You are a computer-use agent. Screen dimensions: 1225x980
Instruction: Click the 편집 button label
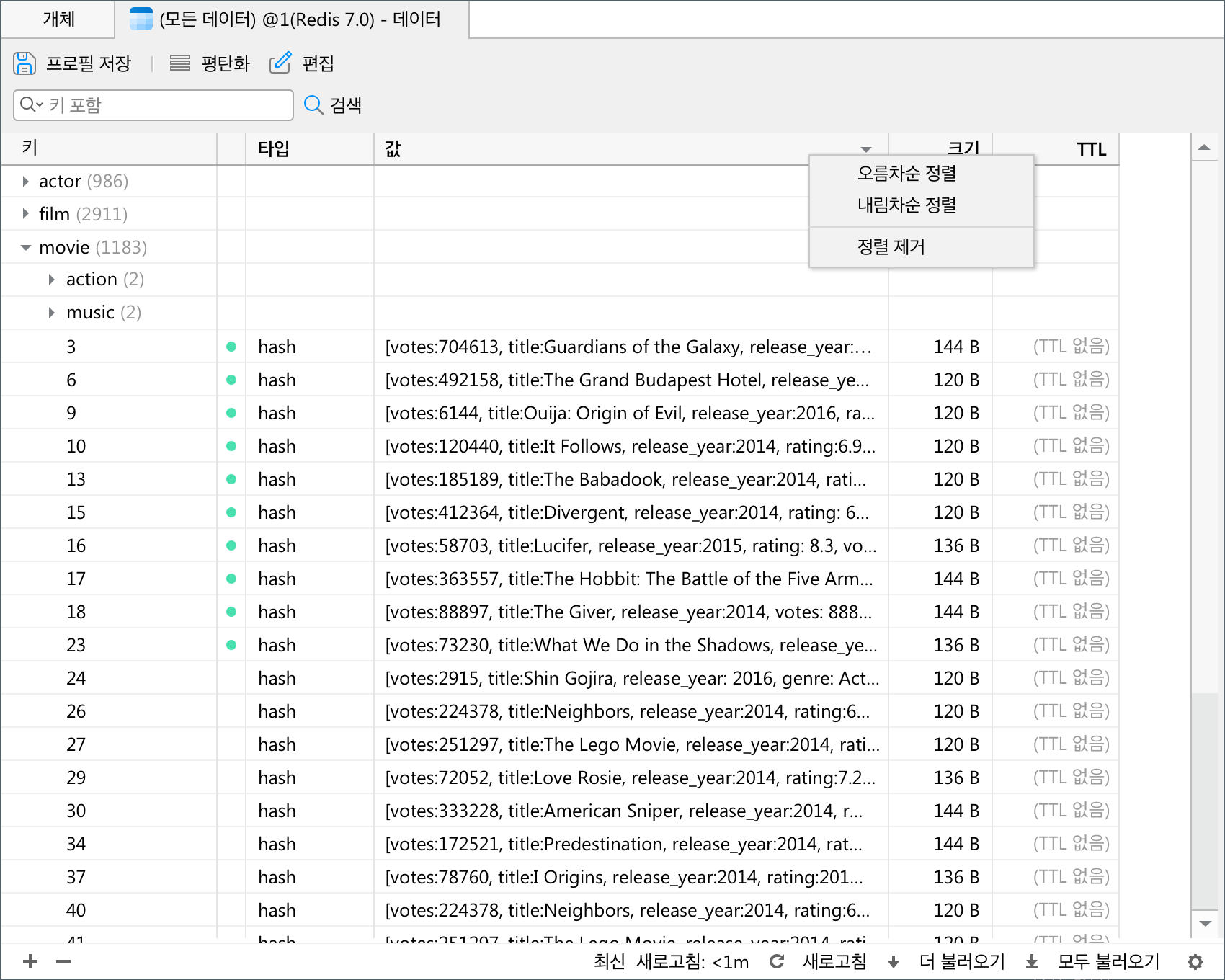tap(318, 63)
